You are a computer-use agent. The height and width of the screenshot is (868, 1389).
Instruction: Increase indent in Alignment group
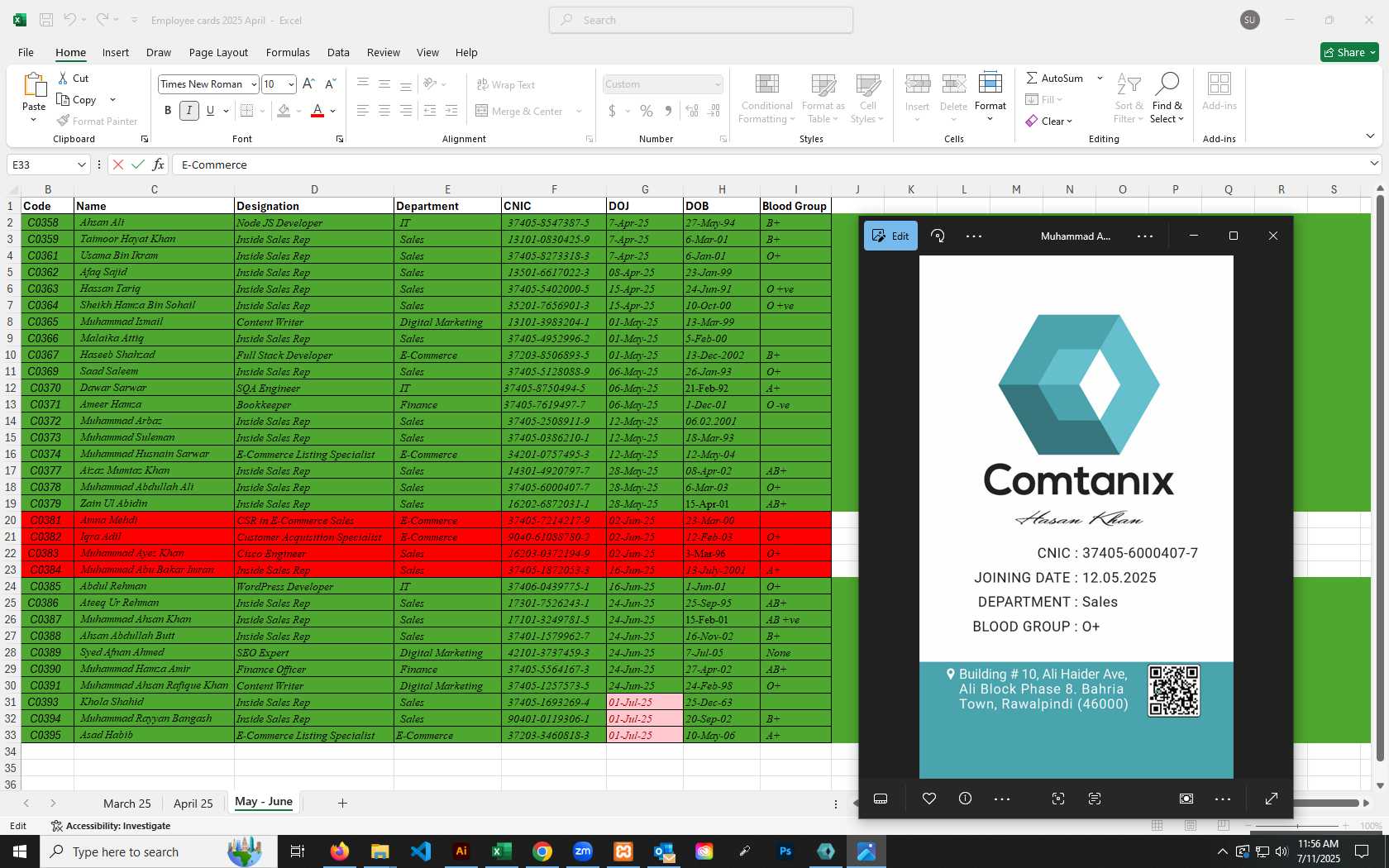(451, 111)
